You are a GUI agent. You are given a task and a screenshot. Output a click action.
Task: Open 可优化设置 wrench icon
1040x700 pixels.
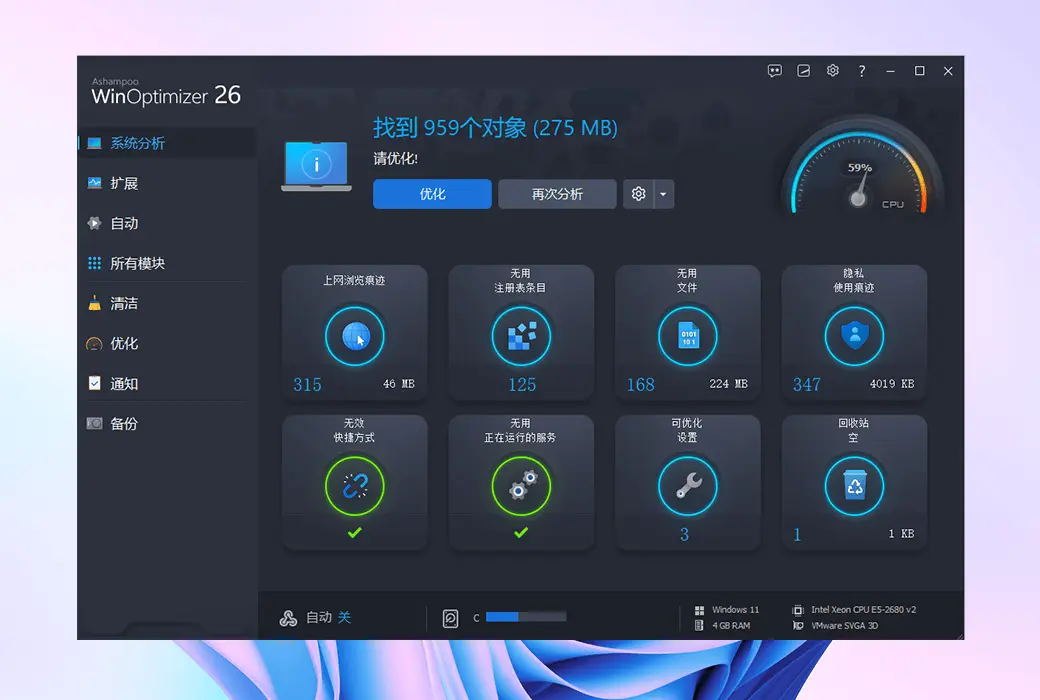pos(688,486)
